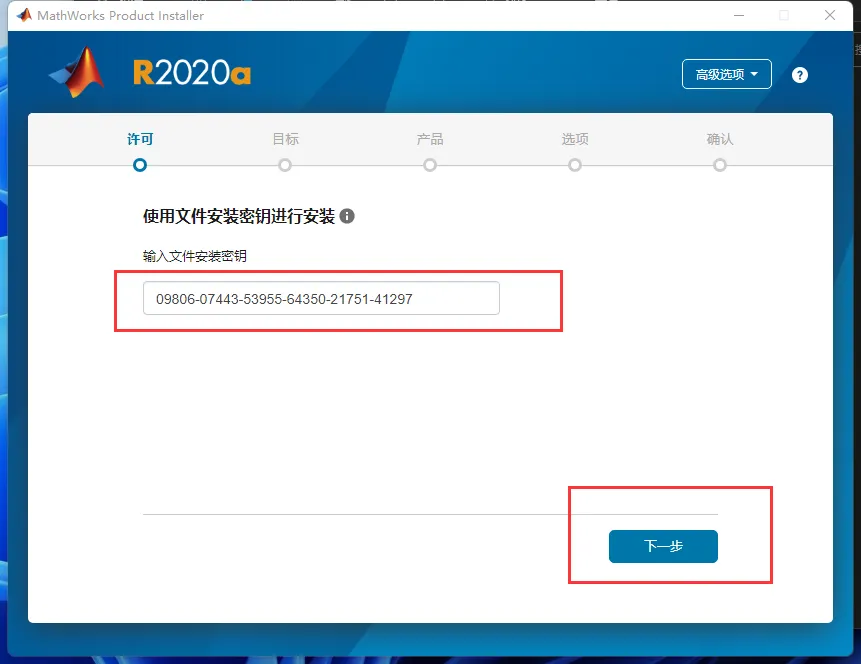
Task: Select the 产品 step tab
Action: pos(430,139)
